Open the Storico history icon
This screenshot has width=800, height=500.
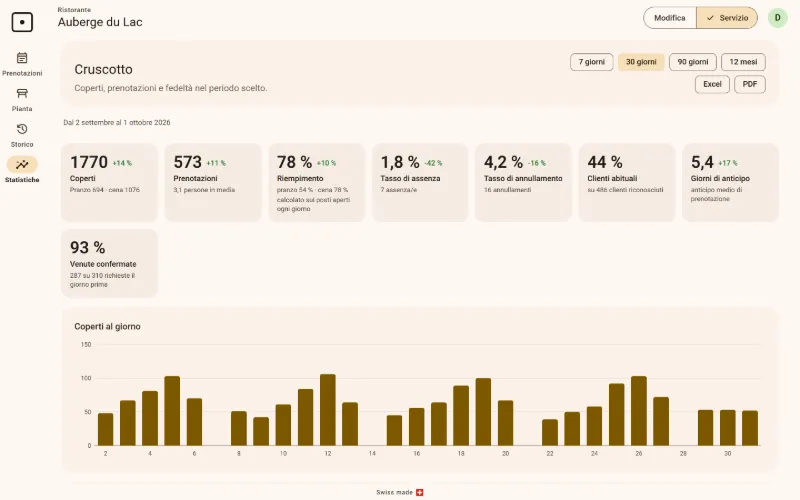click(x=22, y=129)
